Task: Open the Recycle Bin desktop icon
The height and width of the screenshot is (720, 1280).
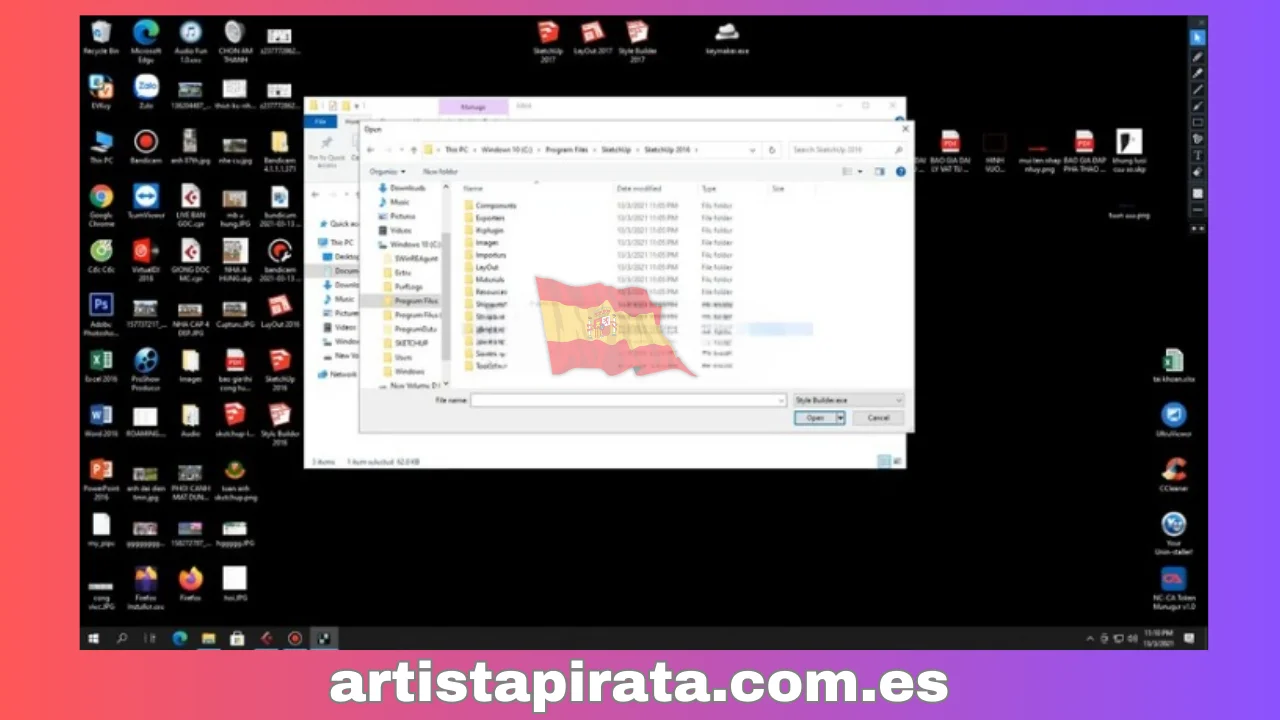Action: pyautogui.click(x=101, y=38)
